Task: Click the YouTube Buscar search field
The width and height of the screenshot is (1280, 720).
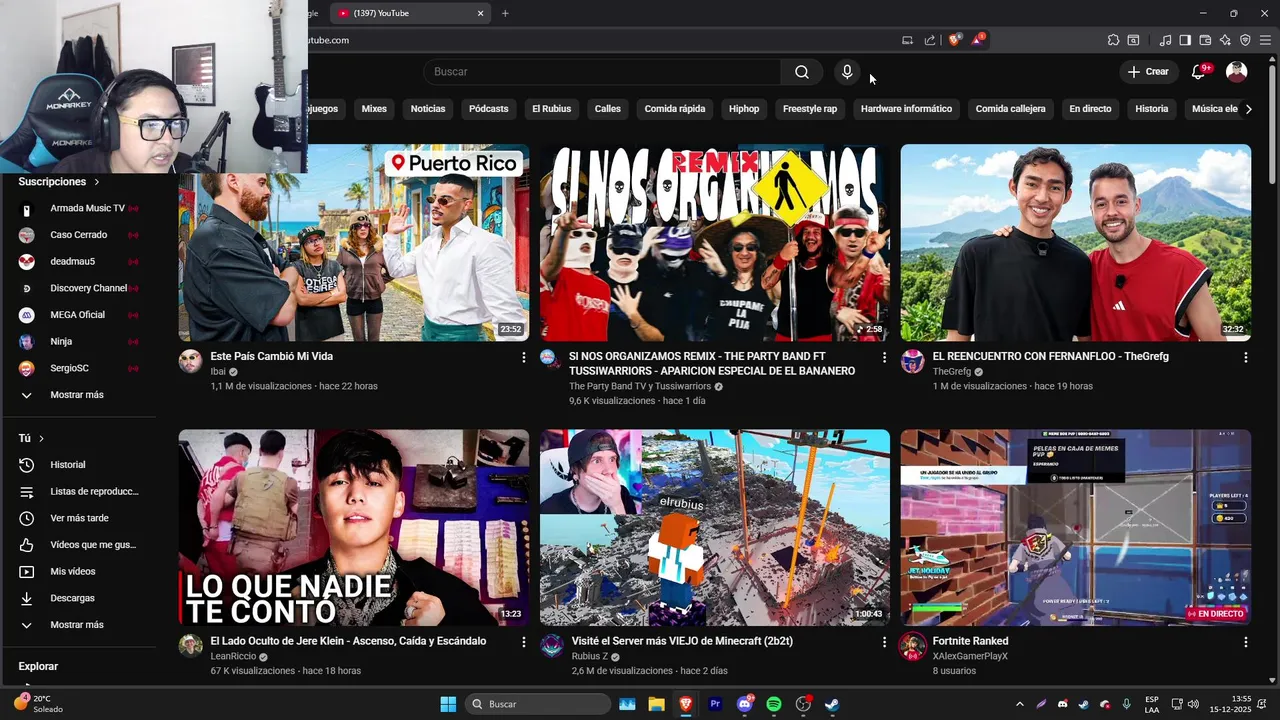Action: tap(602, 72)
